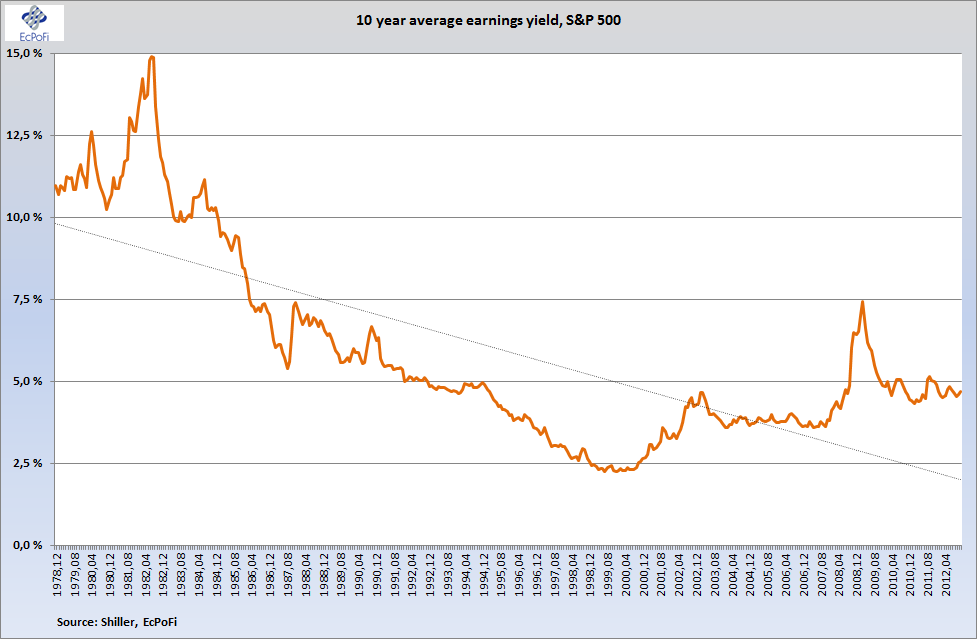Select the '2,5 %' y-axis label
This screenshot has width=977, height=639.
[28, 463]
